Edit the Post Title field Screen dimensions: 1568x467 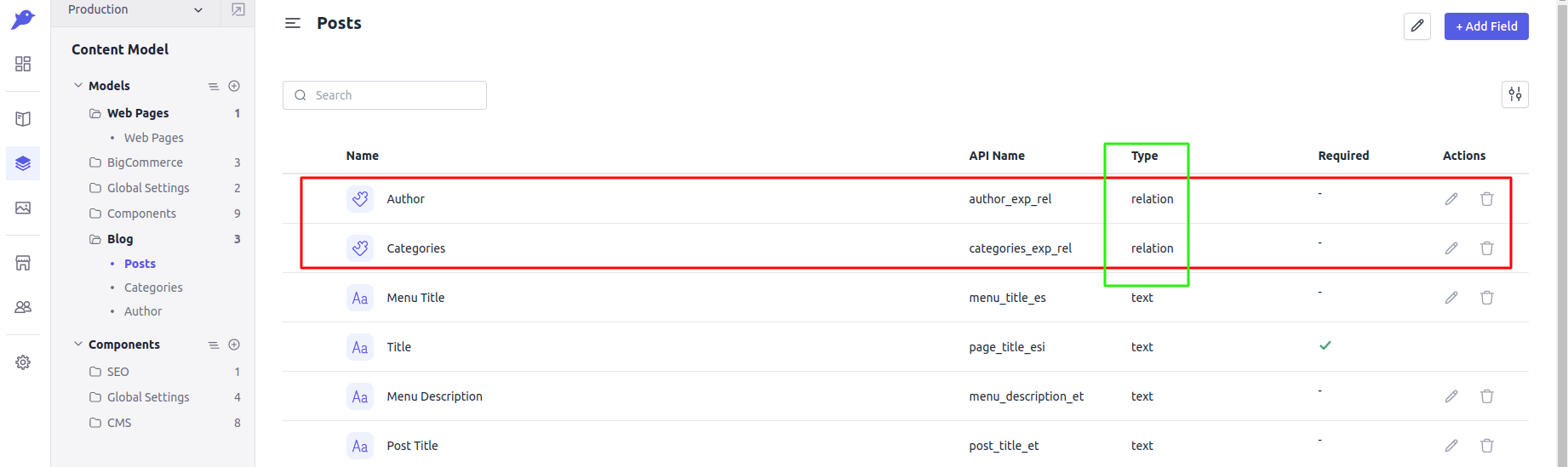pos(1451,446)
